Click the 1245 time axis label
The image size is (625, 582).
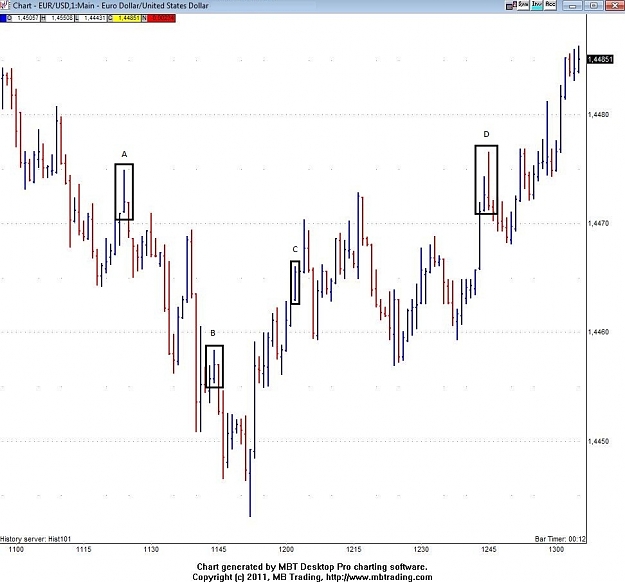[489, 549]
